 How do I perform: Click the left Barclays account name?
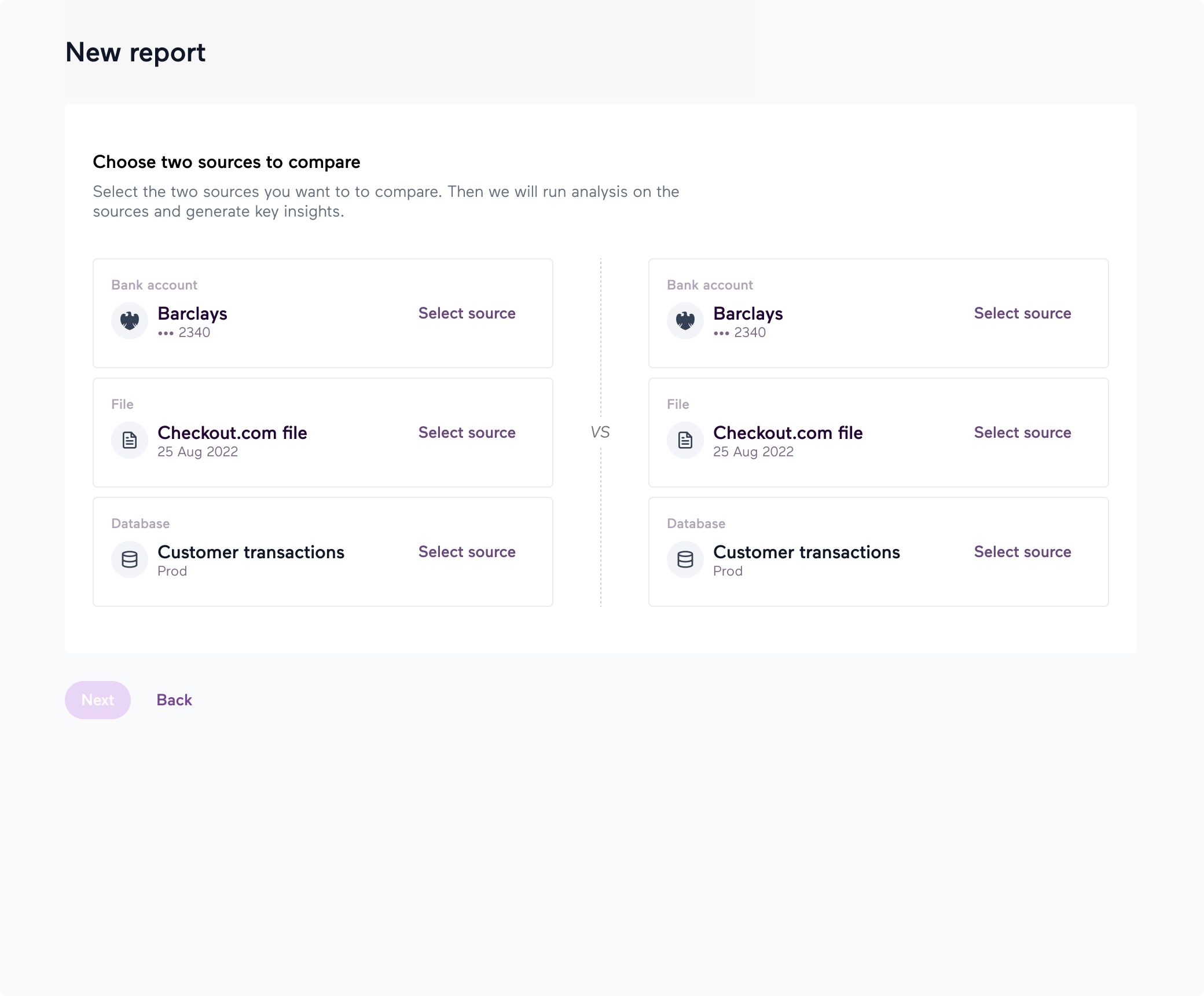(x=192, y=314)
